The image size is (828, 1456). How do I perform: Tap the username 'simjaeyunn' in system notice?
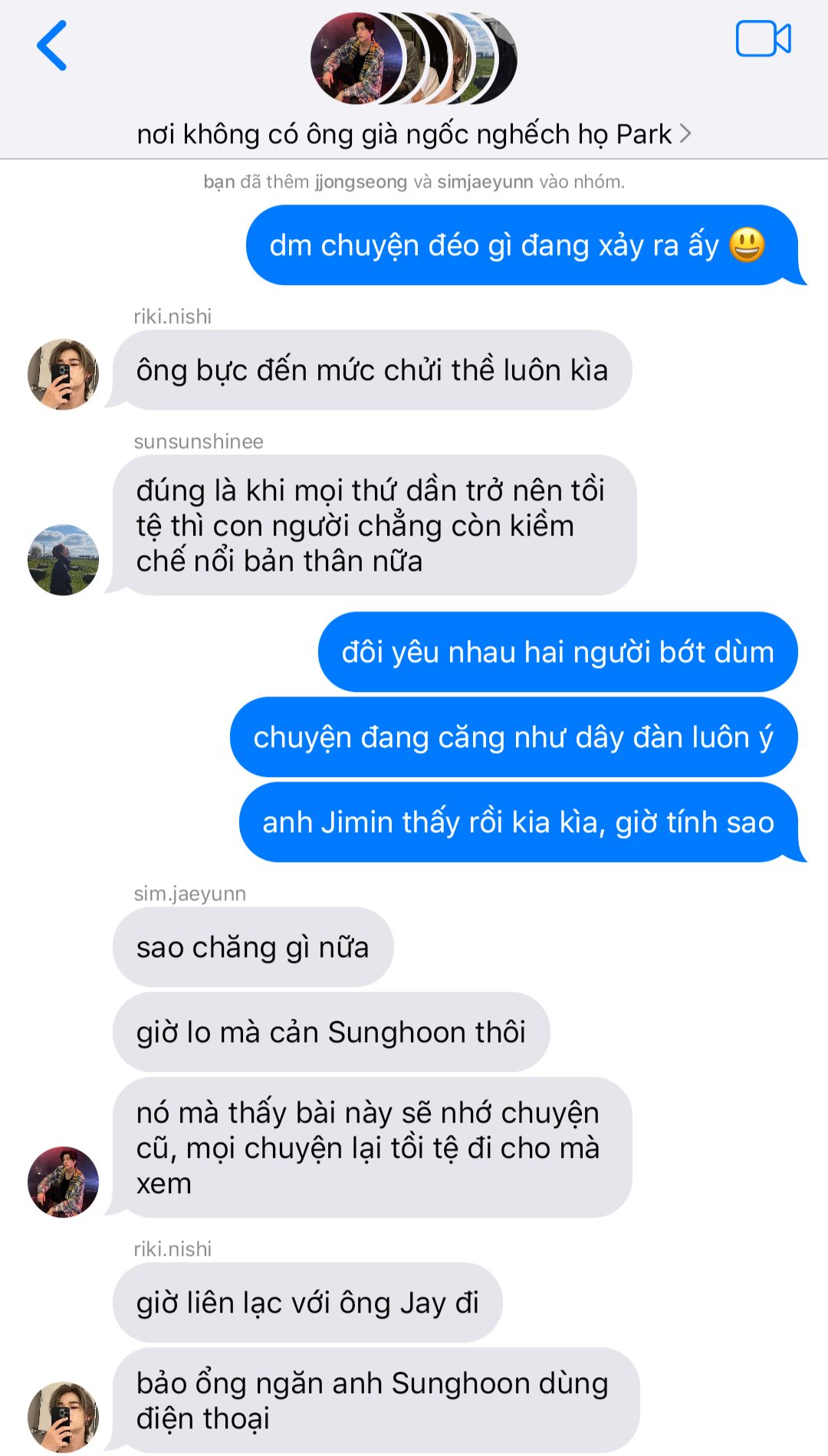coord(485,182)
